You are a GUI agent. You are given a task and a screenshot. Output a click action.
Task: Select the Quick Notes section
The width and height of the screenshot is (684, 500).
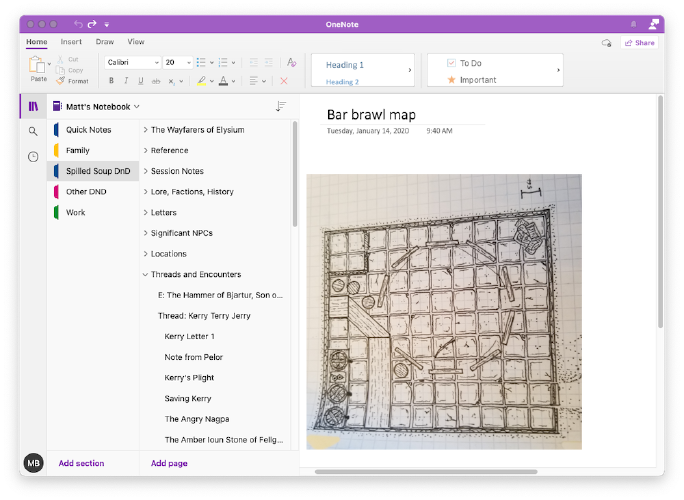point(93,130)
